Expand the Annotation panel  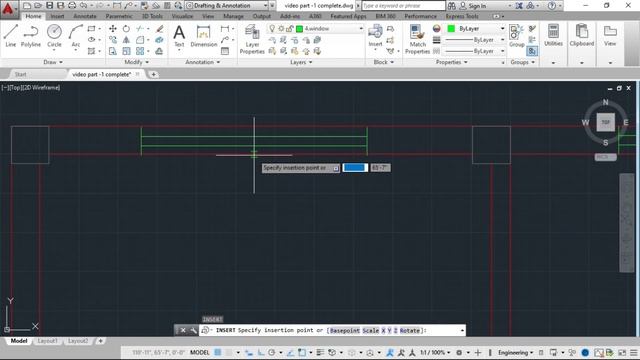point(202,62)
